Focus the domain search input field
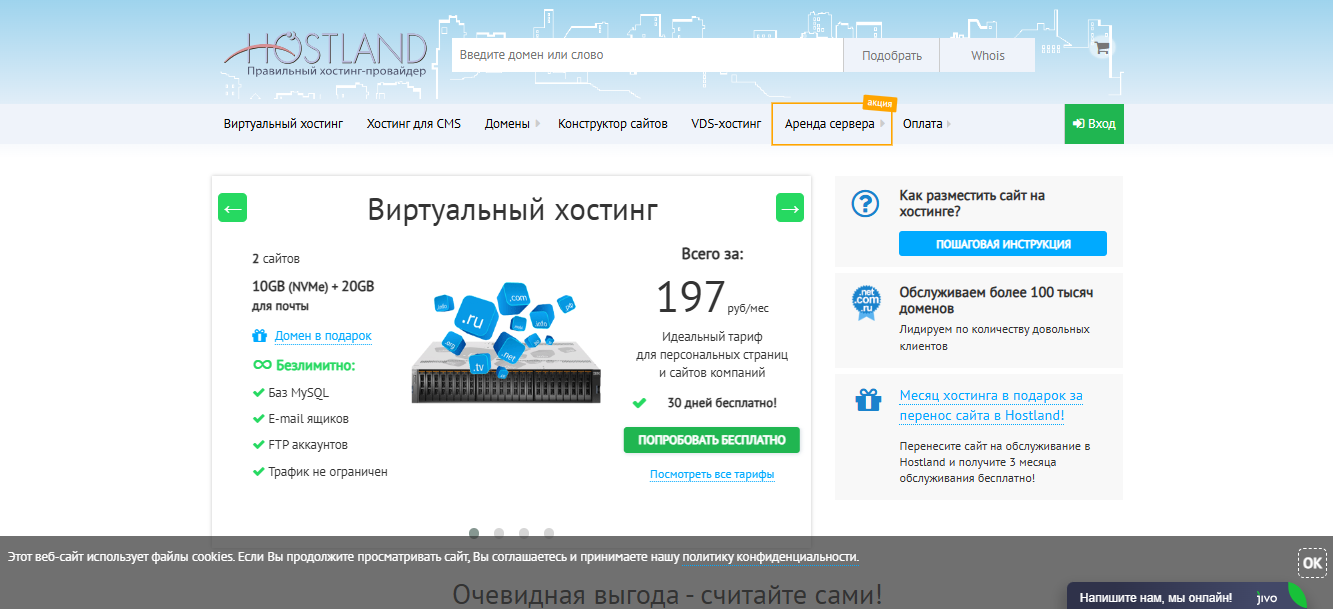Screen dimensions: 1333x609 pyautogui.click(x=648, y=55)
